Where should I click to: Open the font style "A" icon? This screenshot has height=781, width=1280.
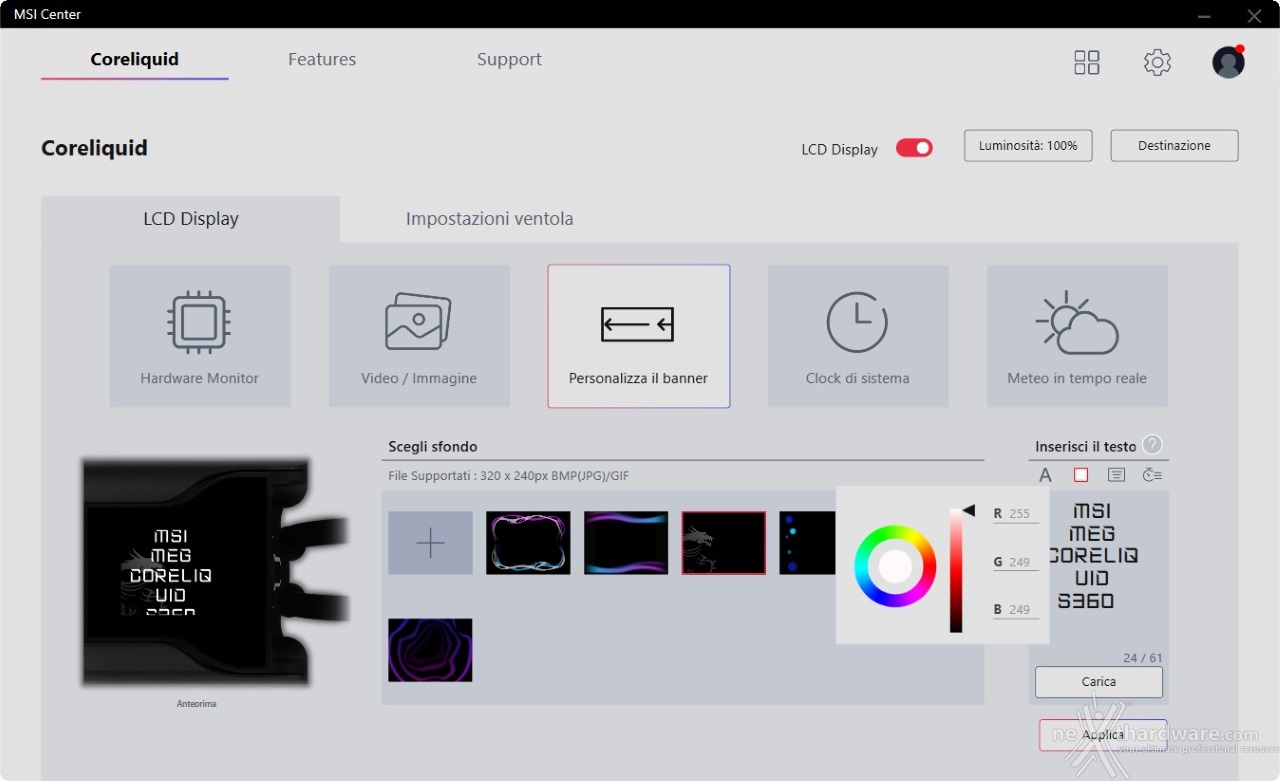[x=1045, y=475]
